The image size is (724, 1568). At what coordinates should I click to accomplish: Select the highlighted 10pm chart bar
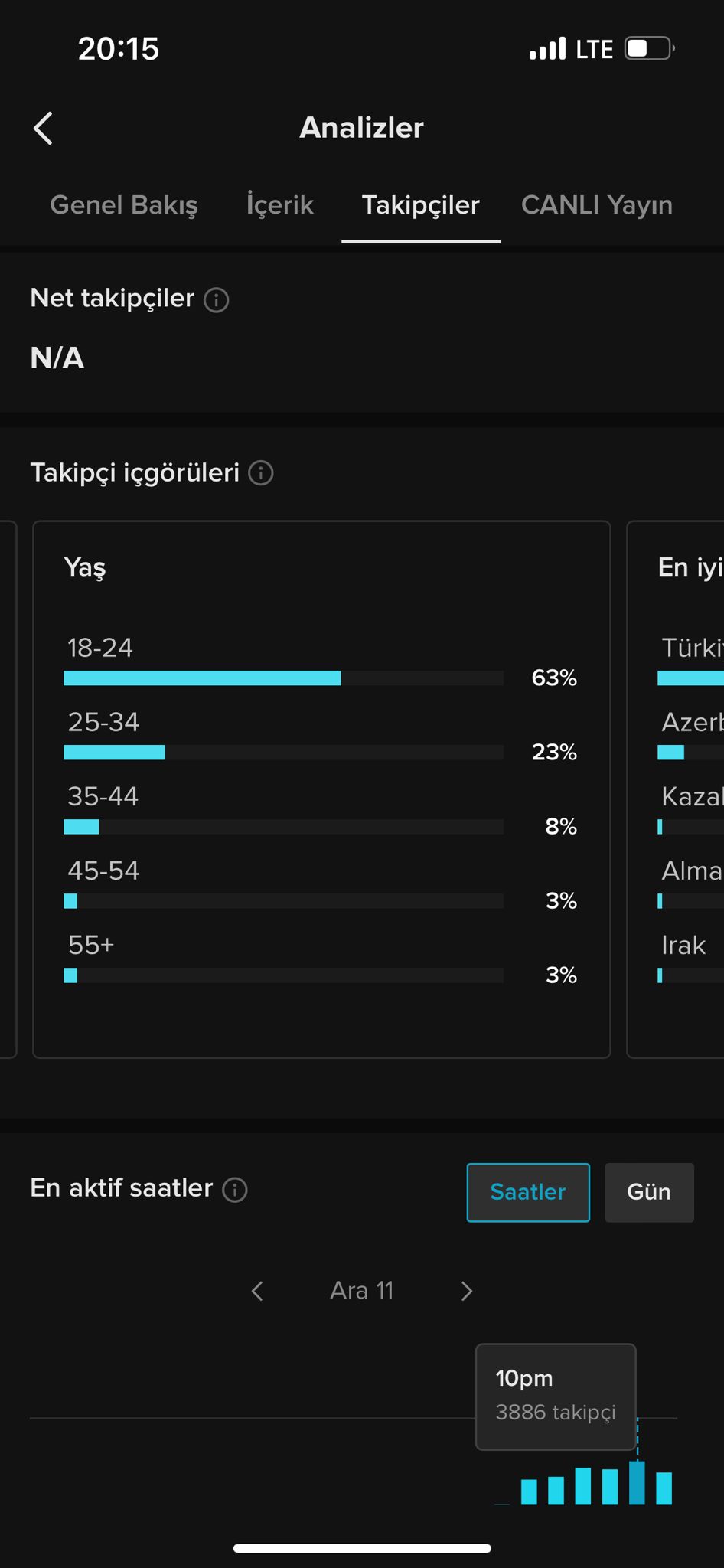pos(637,1483)
